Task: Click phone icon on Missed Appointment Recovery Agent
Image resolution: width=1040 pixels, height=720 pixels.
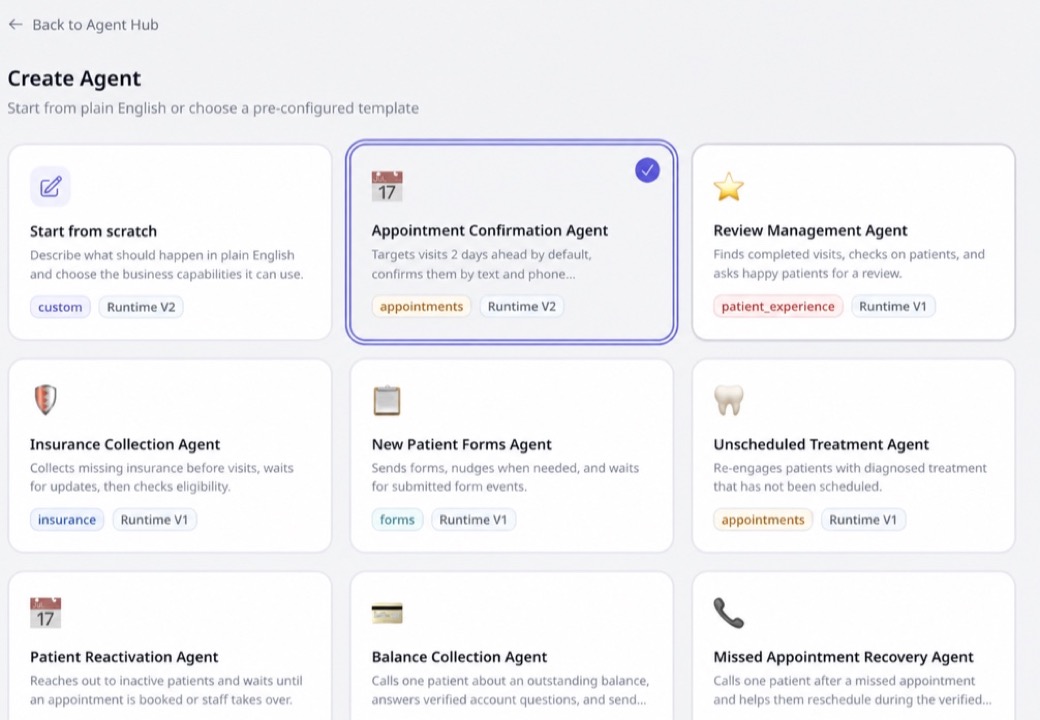Action: pyautogui.click(x=729, y=613)
